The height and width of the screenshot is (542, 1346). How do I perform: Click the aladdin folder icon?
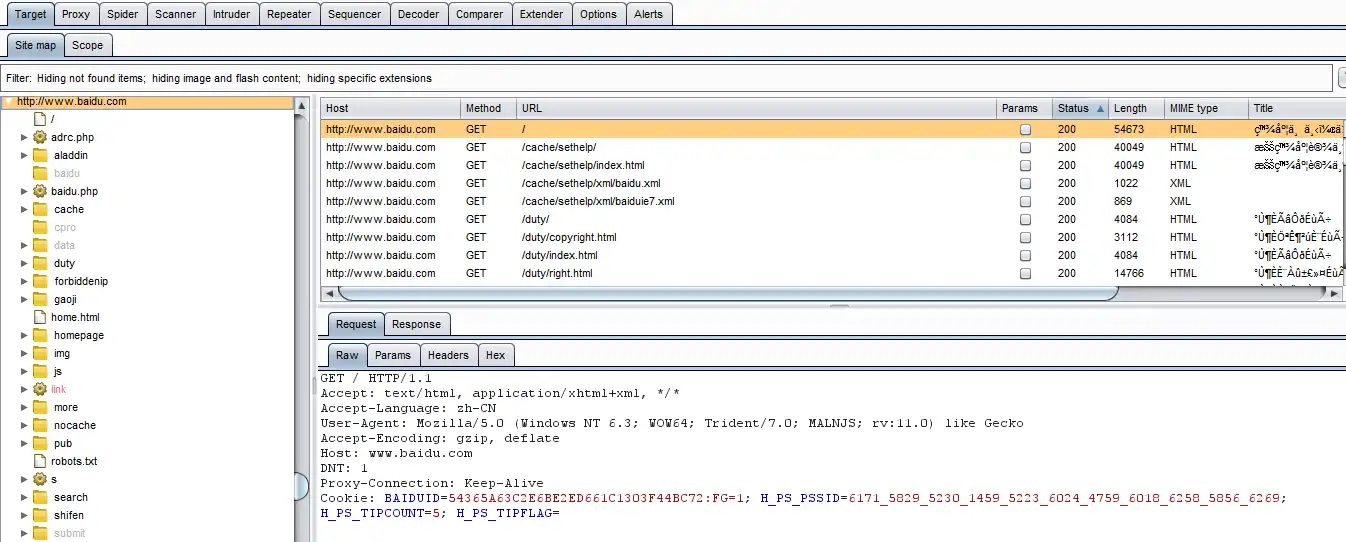coord(40,155)
